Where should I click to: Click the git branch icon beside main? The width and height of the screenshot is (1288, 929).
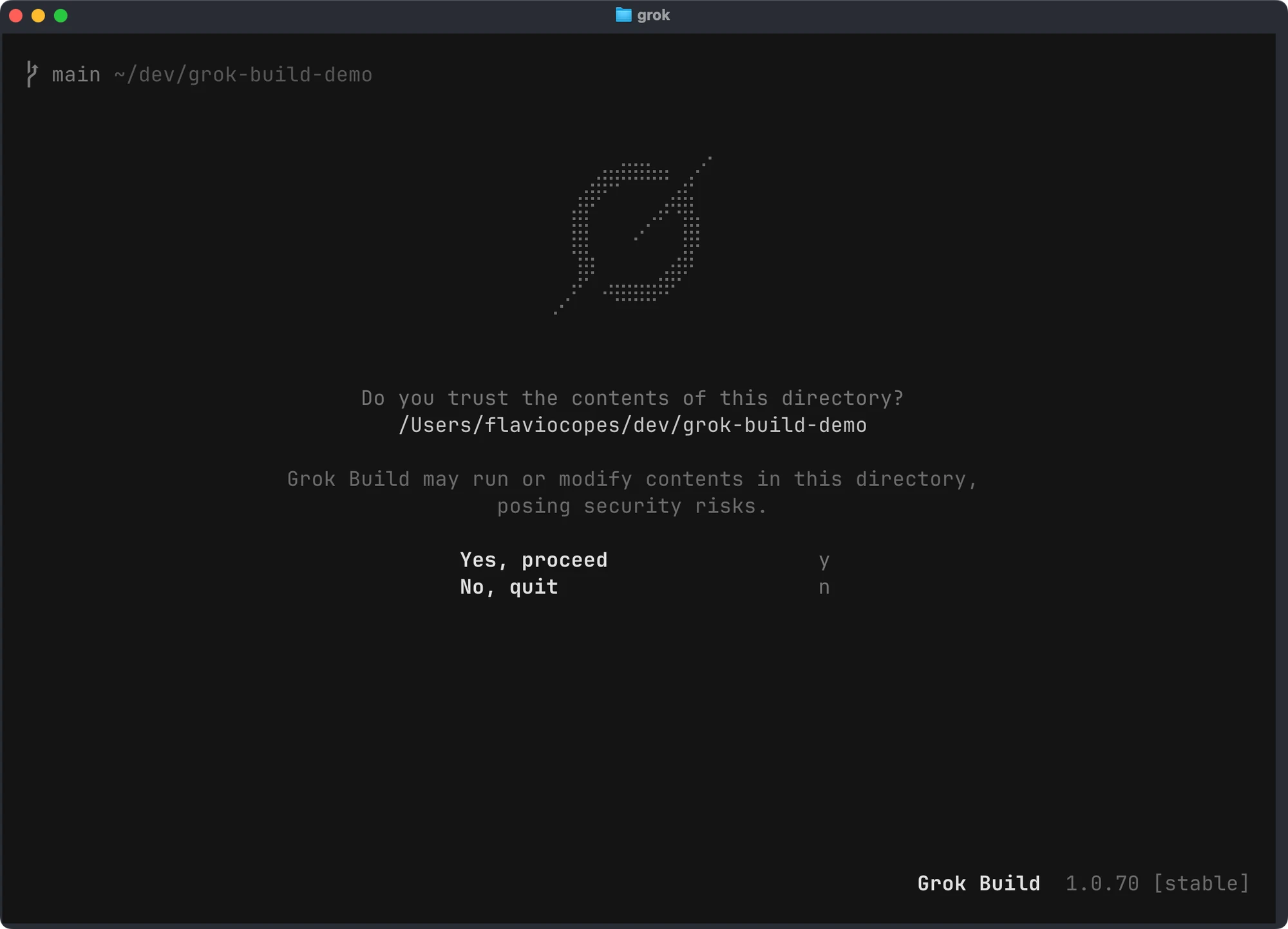click(x=32, y=74)
